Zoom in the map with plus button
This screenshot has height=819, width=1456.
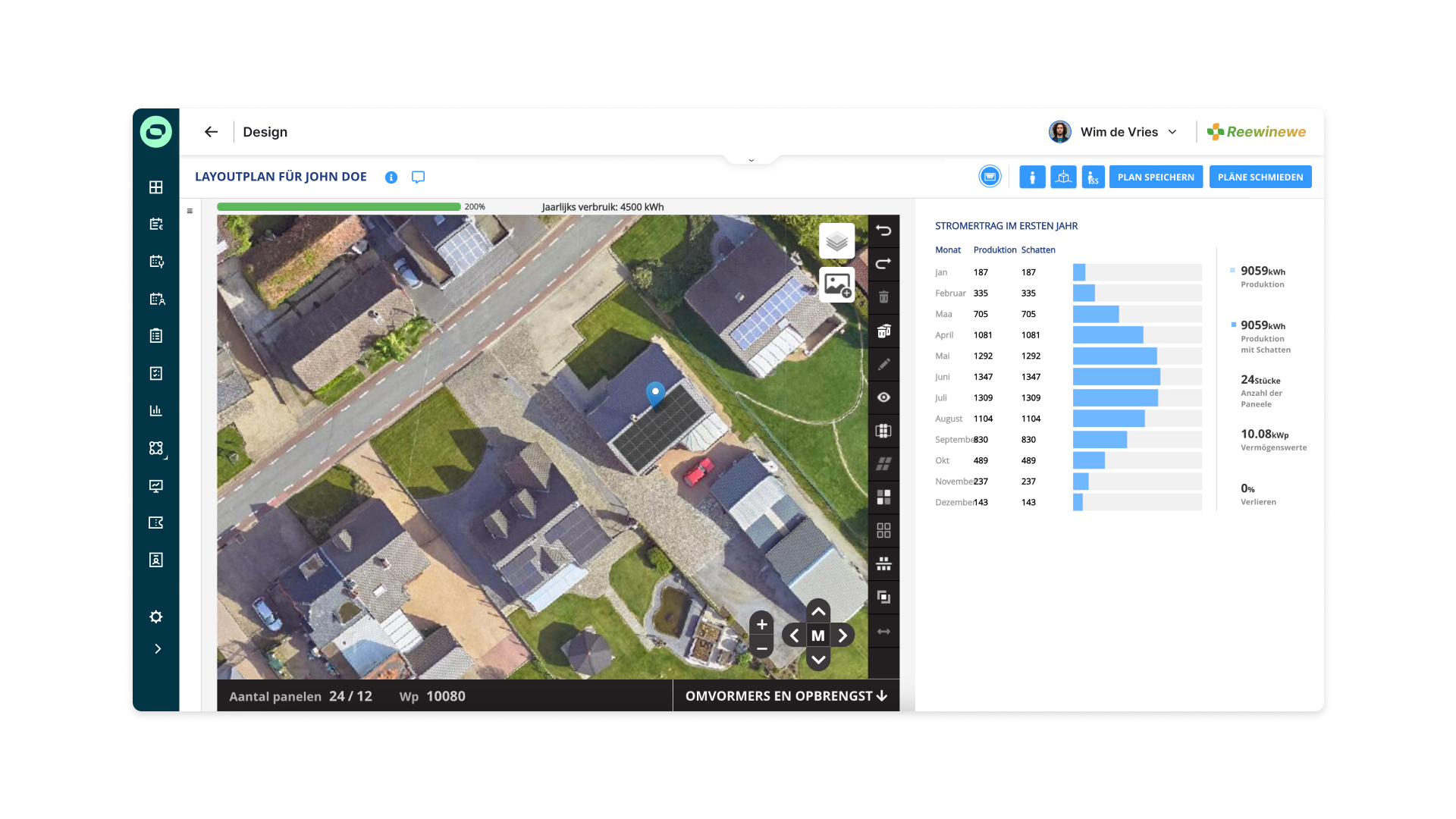761,624
